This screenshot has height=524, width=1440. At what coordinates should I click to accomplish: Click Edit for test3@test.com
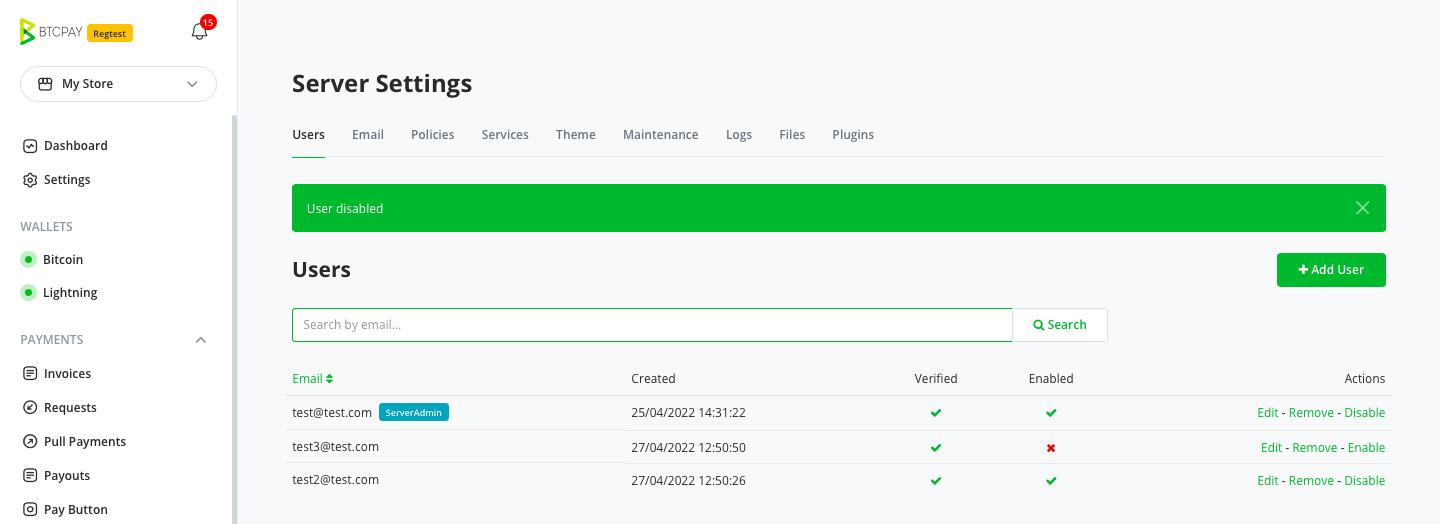1271,448
